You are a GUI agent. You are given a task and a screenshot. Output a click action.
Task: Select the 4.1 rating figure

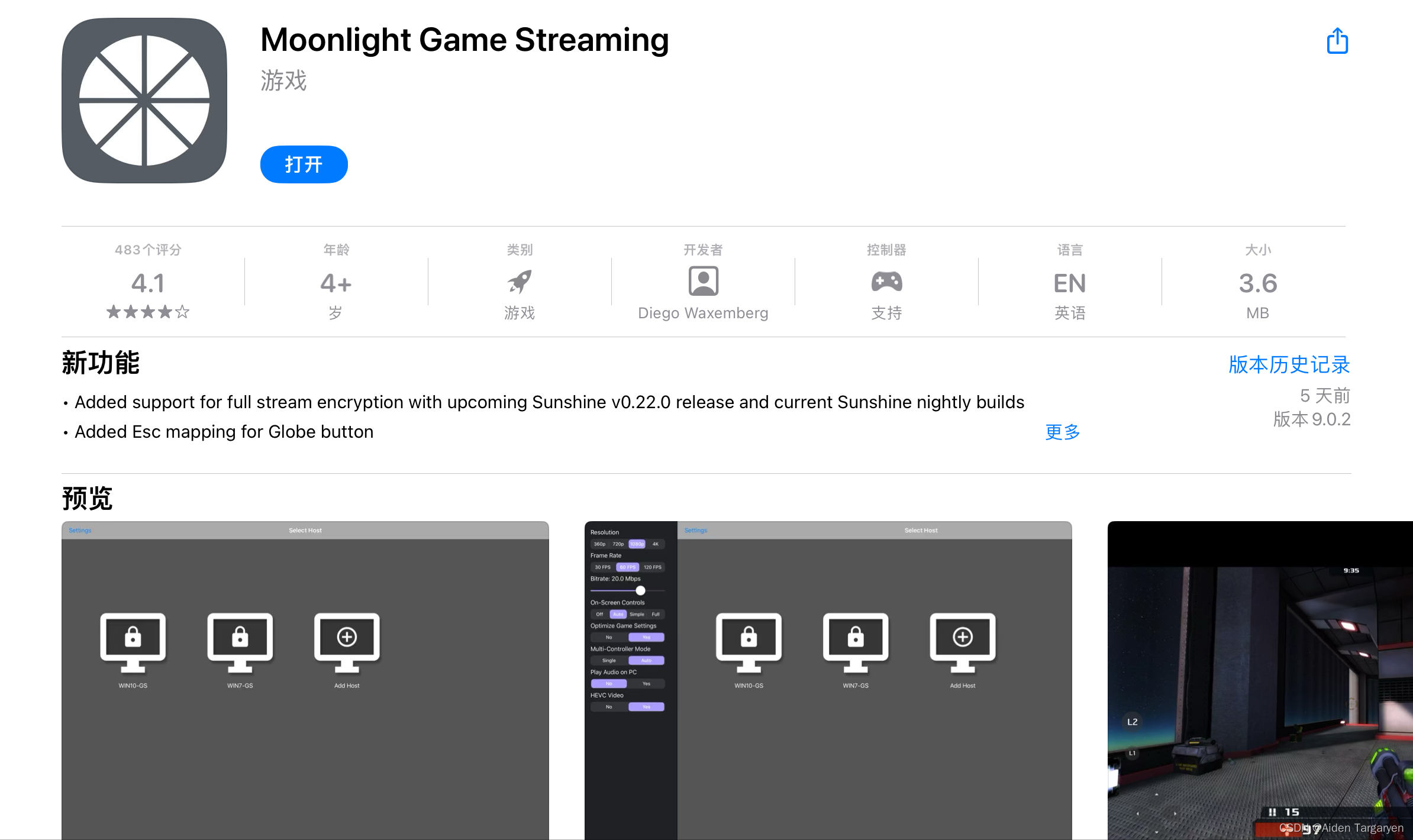tap(148, 283)
